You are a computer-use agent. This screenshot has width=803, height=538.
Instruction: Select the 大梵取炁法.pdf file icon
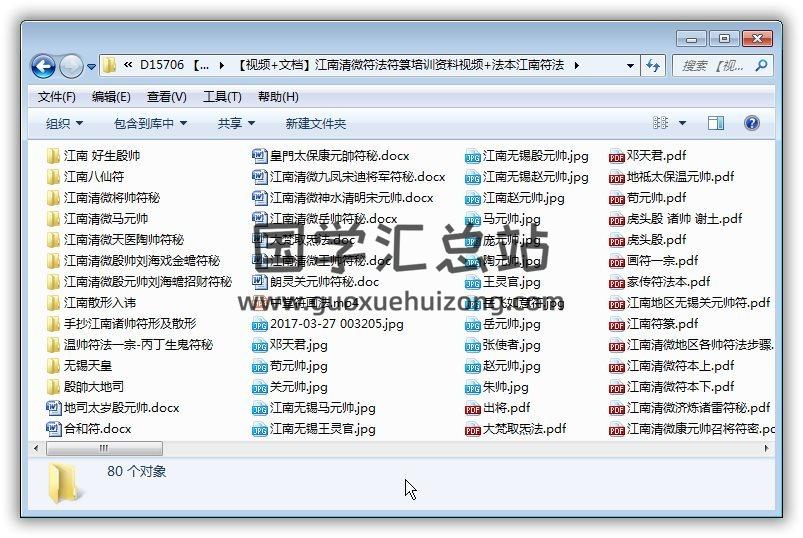(472, 429)
